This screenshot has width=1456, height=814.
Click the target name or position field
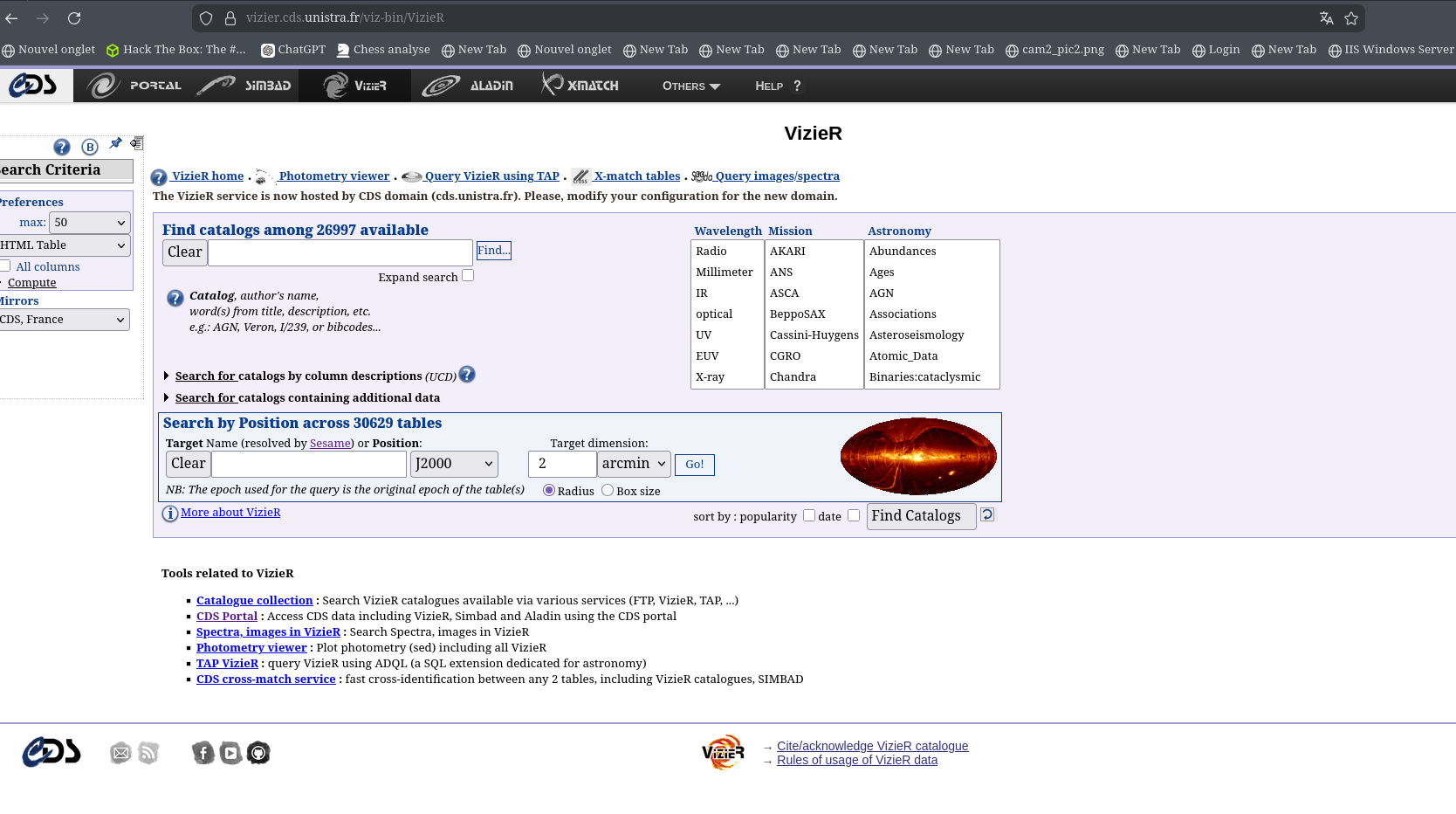309,464
